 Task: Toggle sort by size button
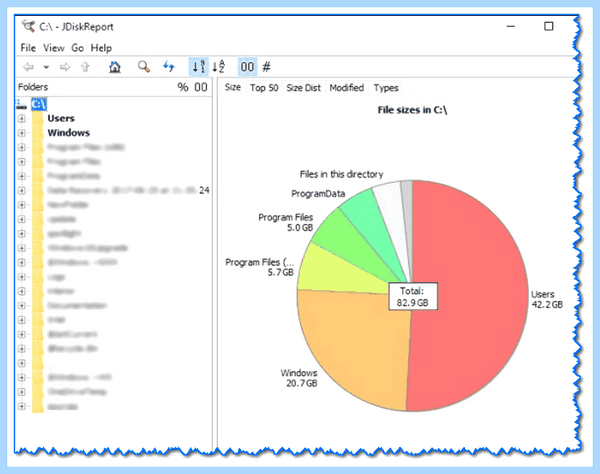pyautogui.click(x=199, y=67)
